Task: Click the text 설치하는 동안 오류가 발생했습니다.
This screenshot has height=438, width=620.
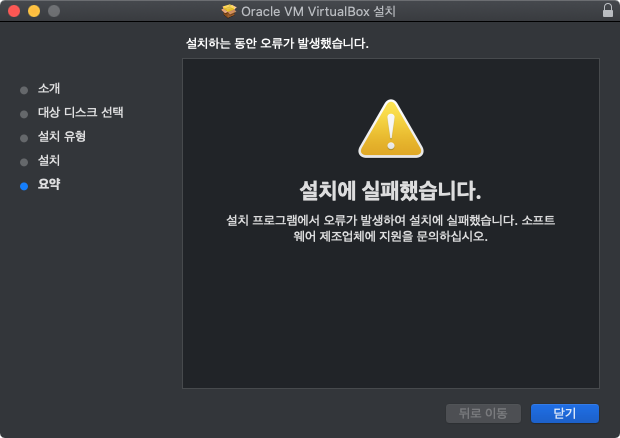Action: 277,43
